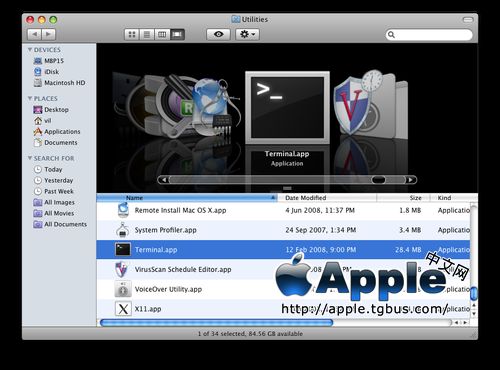Select the VirusScan shield cover in Cover Flow
500x370 pixels.
click(352, 106)
